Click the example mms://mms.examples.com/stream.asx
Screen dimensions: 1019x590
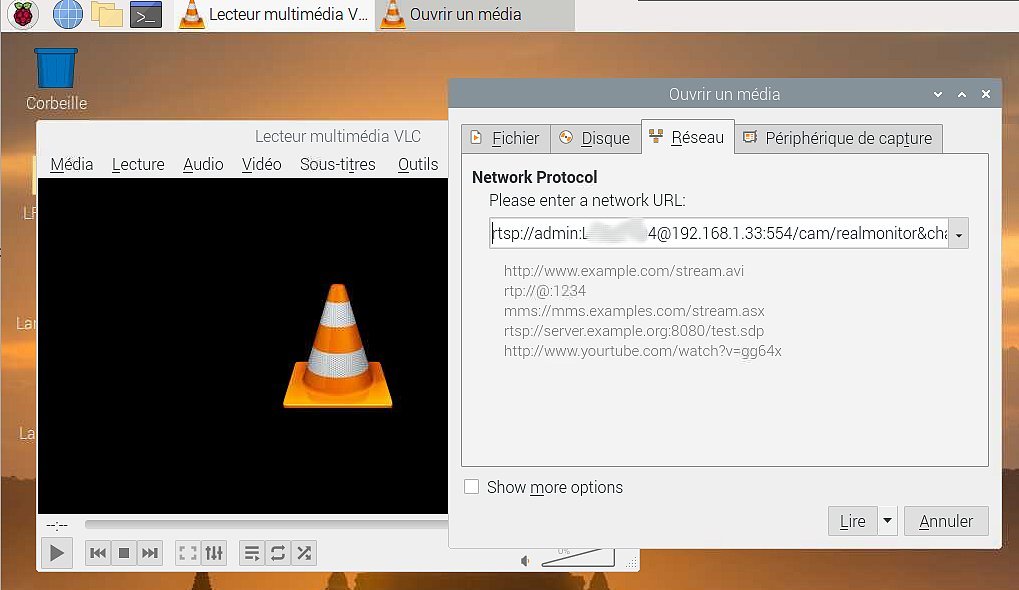634,311
